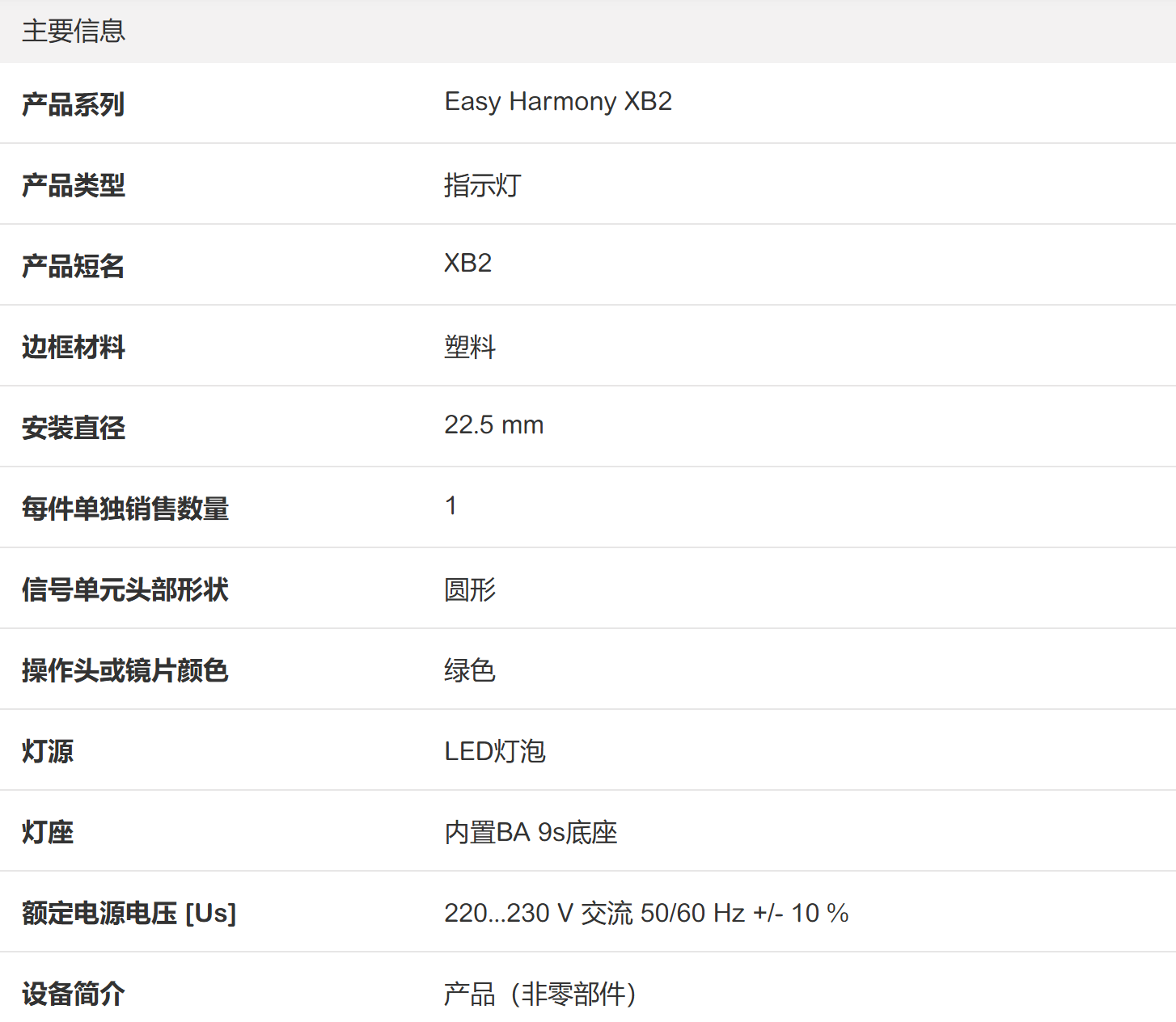The height and width of the screenshot is (1022, 1176).
Task: Click the 操作头或镜片颜色 label
Action: pyautogui.click(x=125, y=670)
